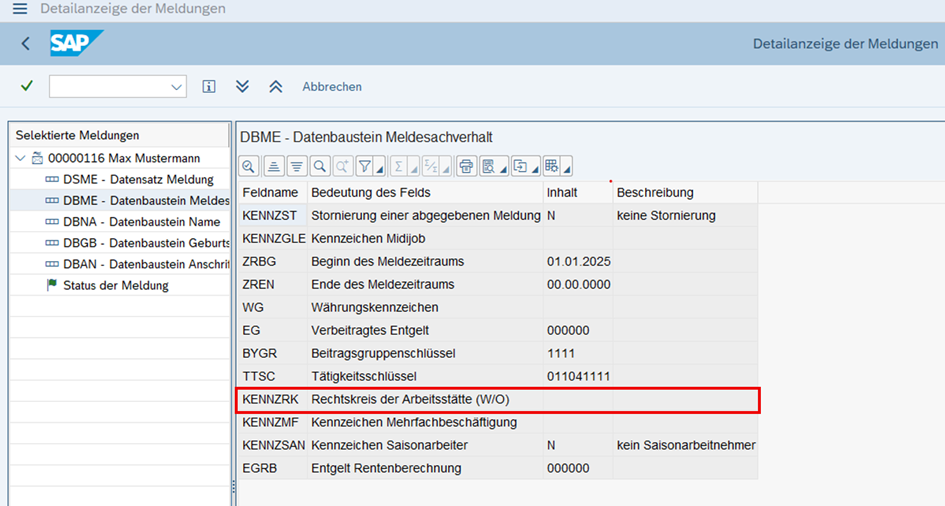Open the filter options dropdown arrow
Viewport: 945px width, 506px height.
378,168
